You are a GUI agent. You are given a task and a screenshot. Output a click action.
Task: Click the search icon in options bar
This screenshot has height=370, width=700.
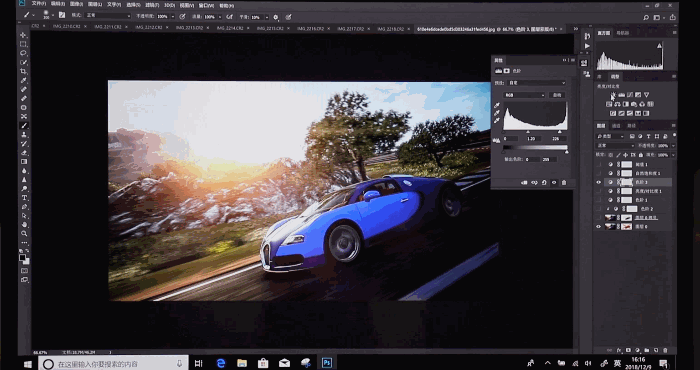pos(646,17)
